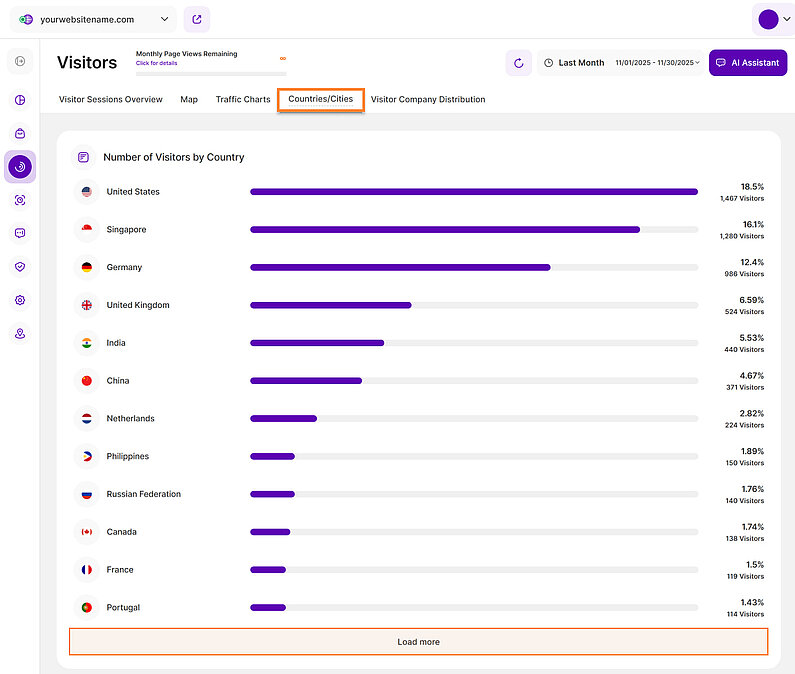795x674 pixels.
Task: Click the Load more button
Action: [x=418, y=642]
